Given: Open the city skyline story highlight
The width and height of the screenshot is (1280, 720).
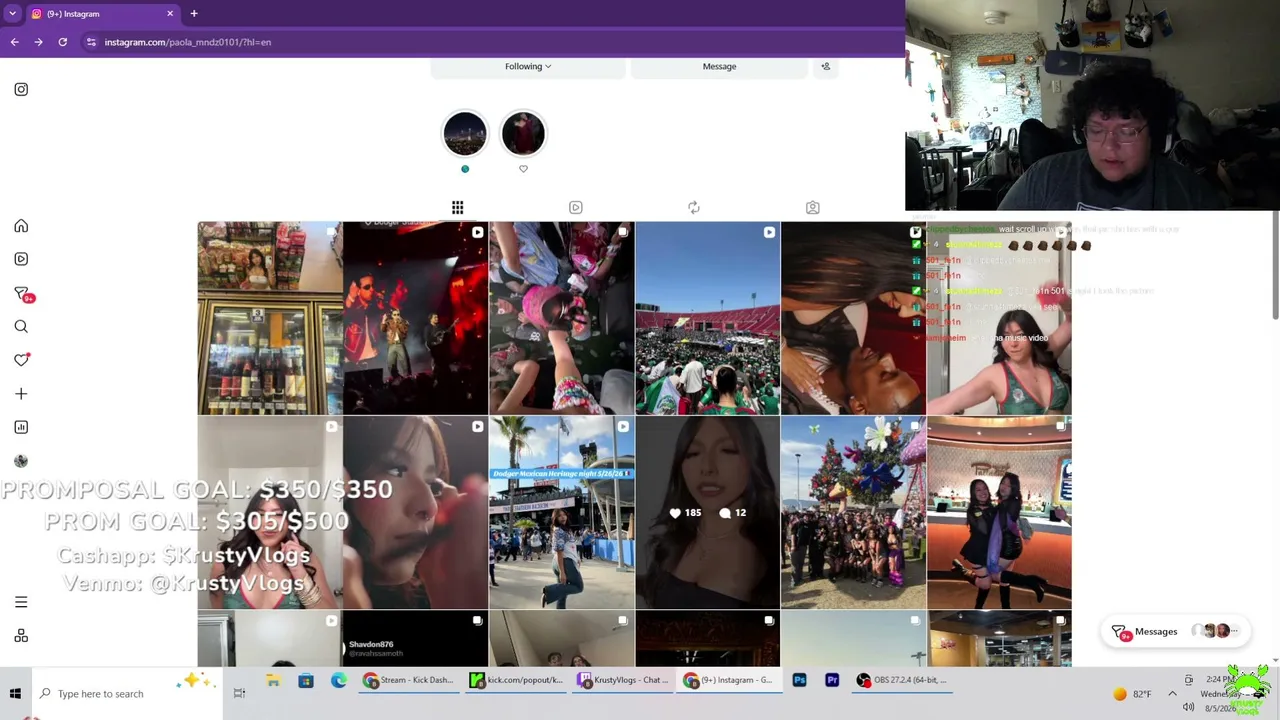Looking at the screenshot, I should tap(465, 134).
